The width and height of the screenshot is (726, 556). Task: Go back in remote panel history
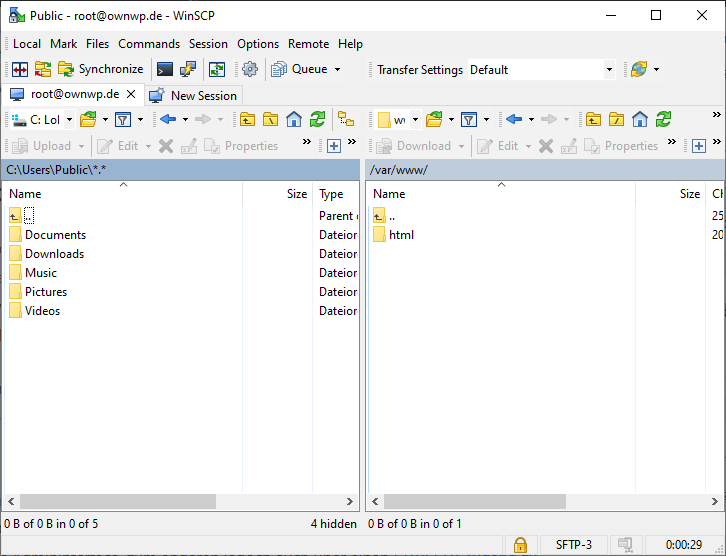[514, 119]
